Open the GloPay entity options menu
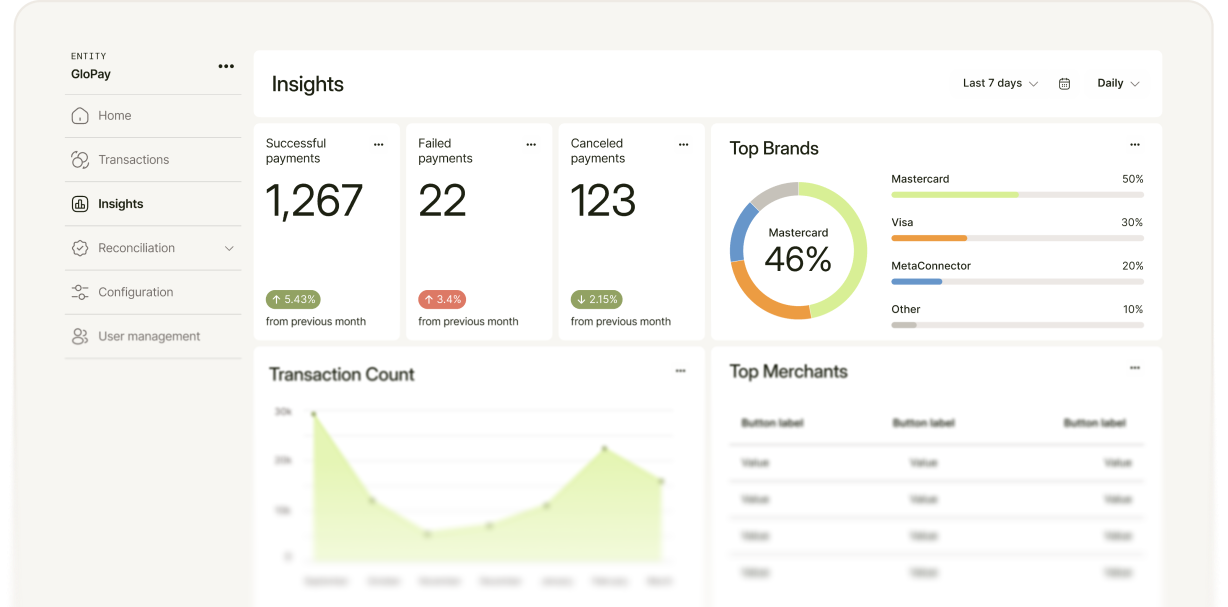This screenshot has width=1228, height=607. click(x=226, y=66)
